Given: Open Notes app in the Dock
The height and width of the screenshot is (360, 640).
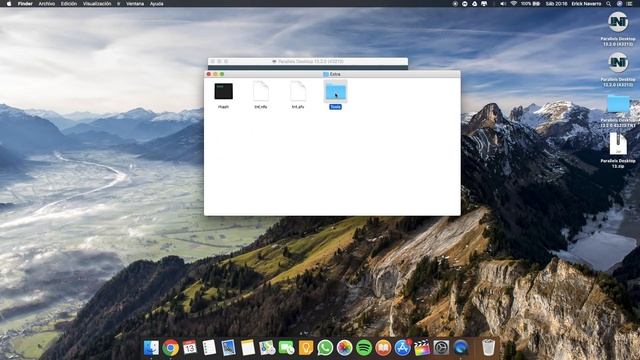Looking at the screenshot, I should [248, 348].
